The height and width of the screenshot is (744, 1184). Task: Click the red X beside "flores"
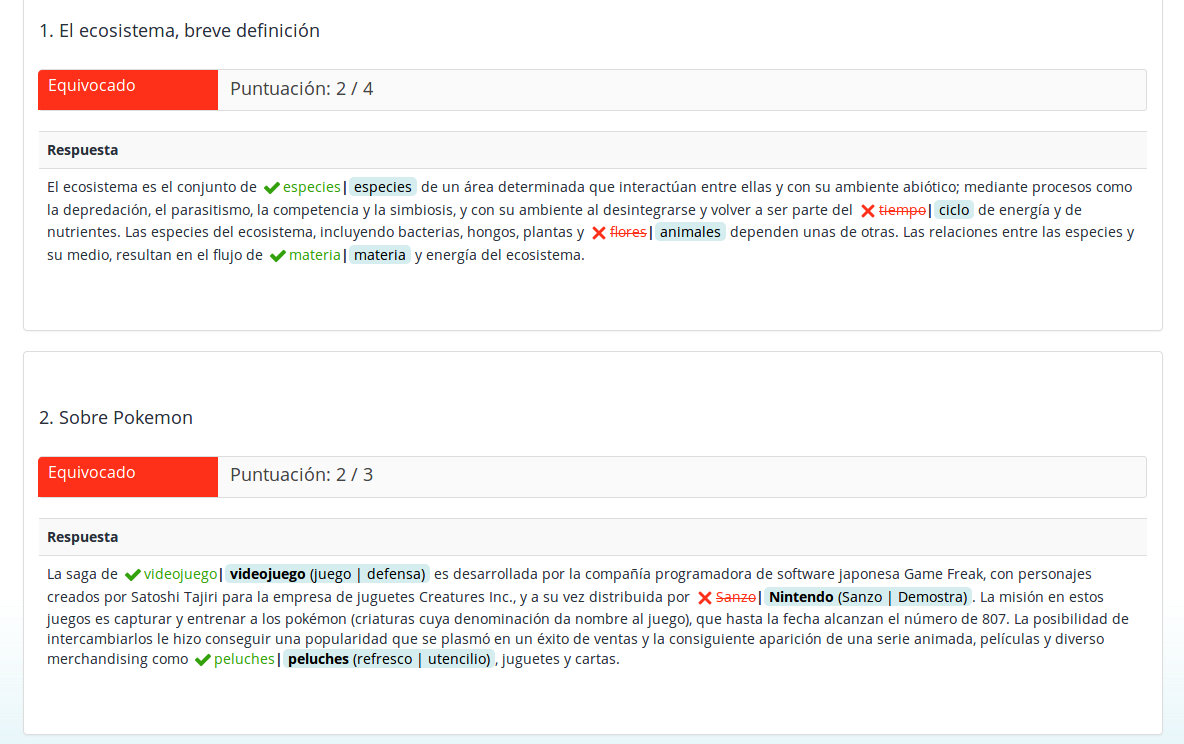[x=598, y=231]
